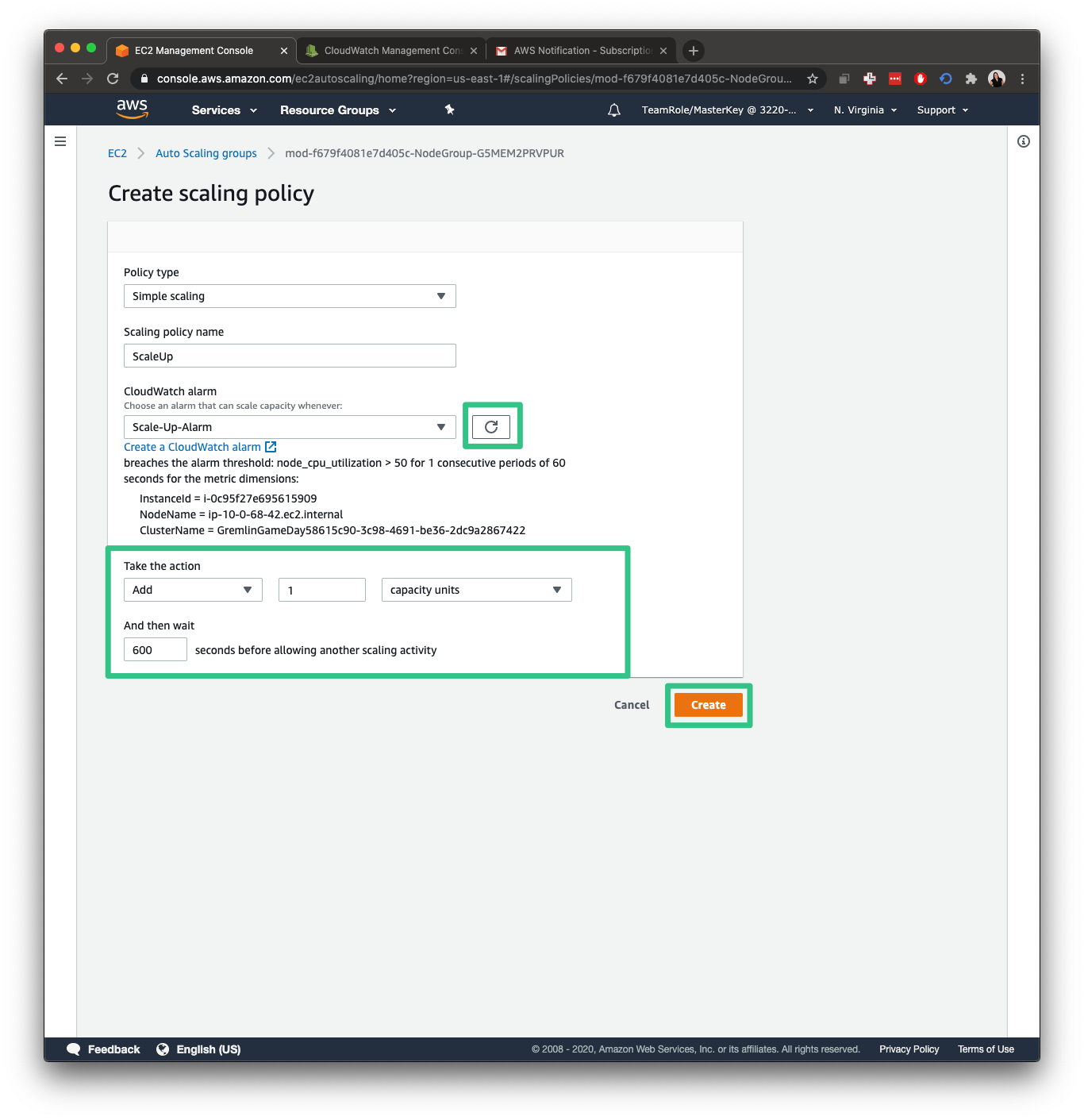Viewport: 1084px width, 1120px height.
Task: Open the capacity units dropdown
Action: coord(476,590)
